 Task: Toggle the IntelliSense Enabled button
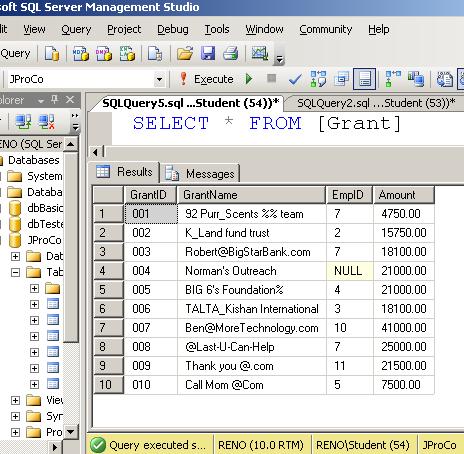click(x=365, y=79)
